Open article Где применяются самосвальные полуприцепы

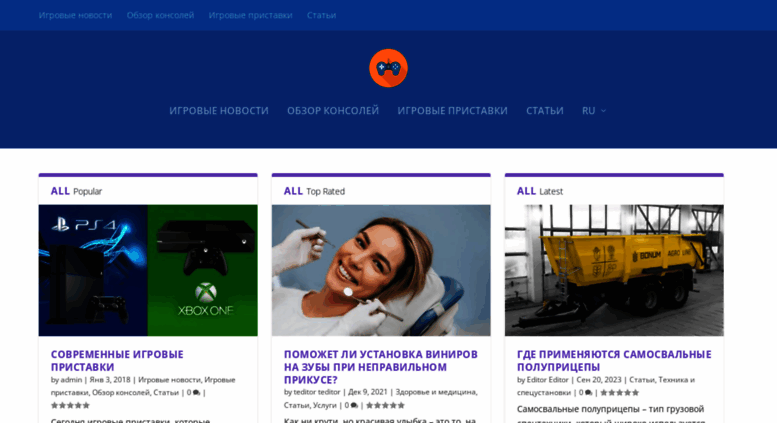coord(614,361)
